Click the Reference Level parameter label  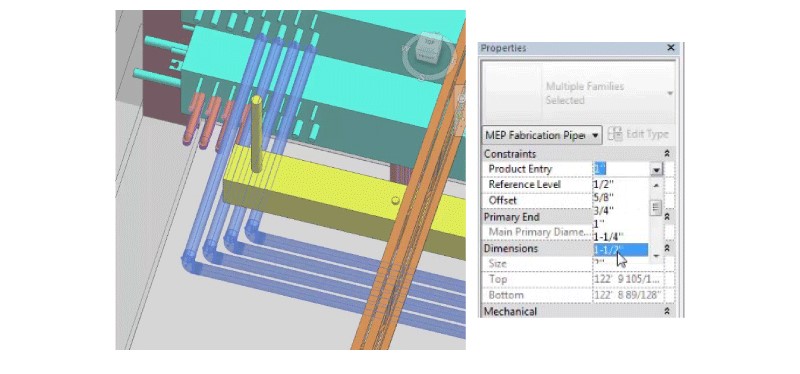(x=524, y=185)
